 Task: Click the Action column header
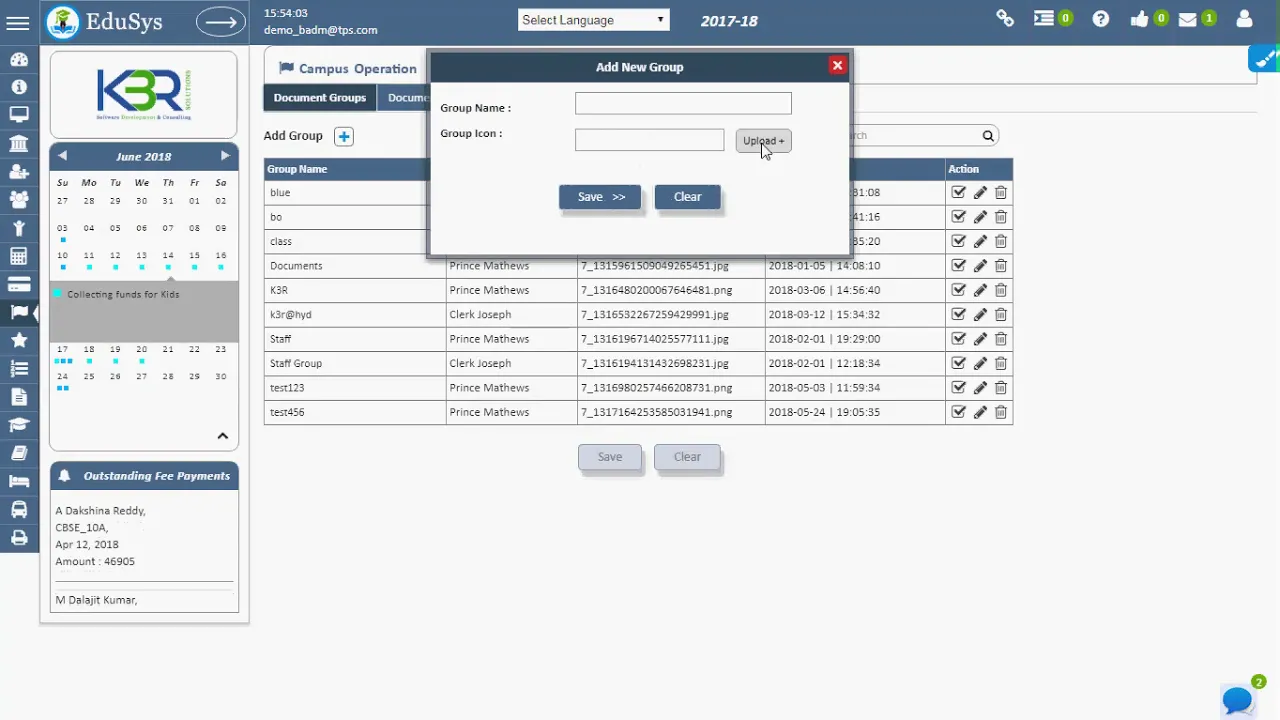(964, 169)
